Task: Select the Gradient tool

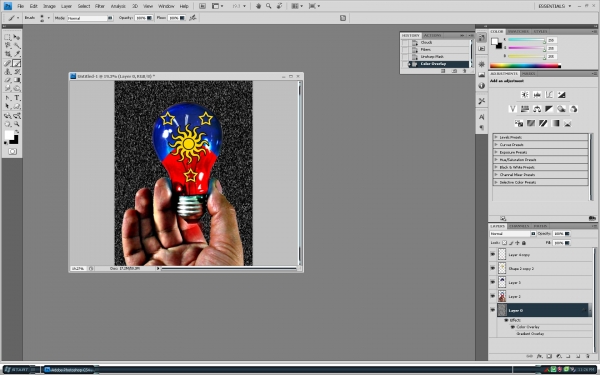Action: pos(17,80)
